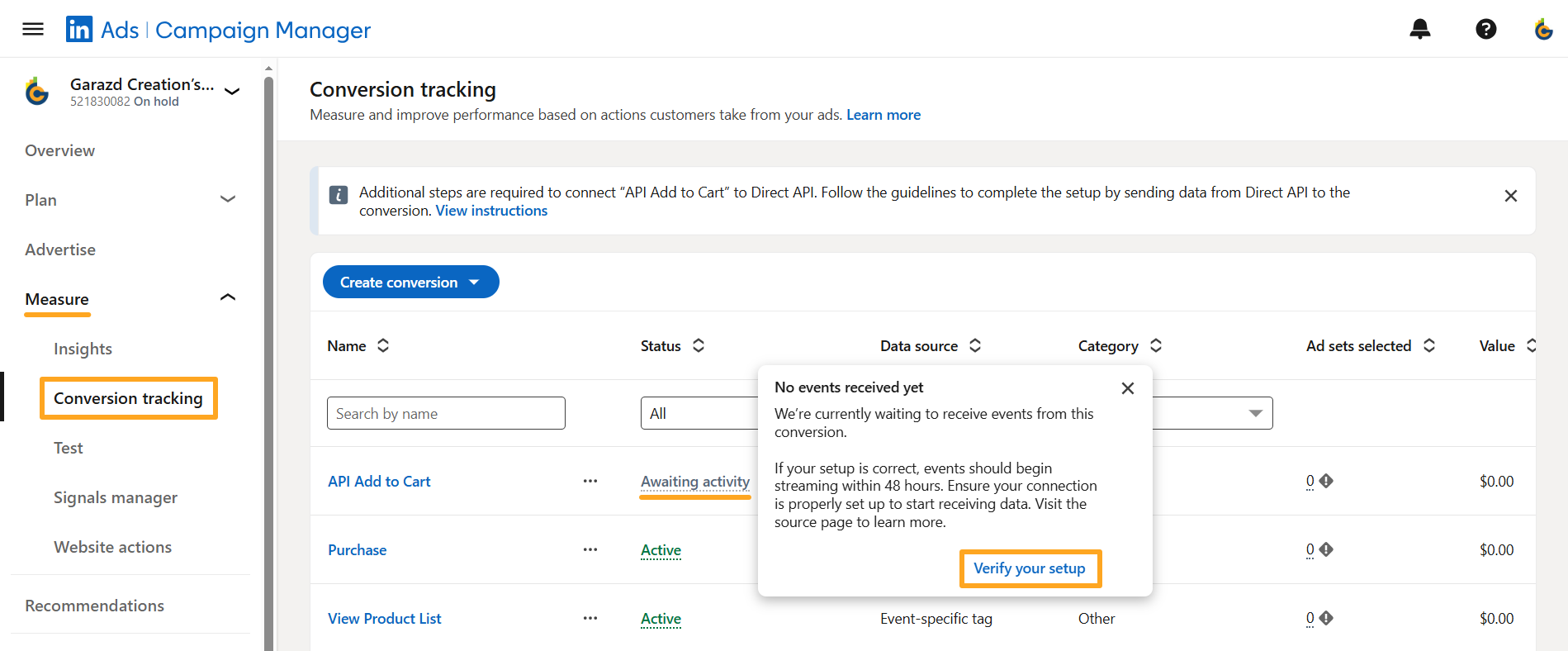The width and height of the screenshot is (1568, 651).
Task: Click the Garazd Creation's account logo
Action: pos(37,91)
